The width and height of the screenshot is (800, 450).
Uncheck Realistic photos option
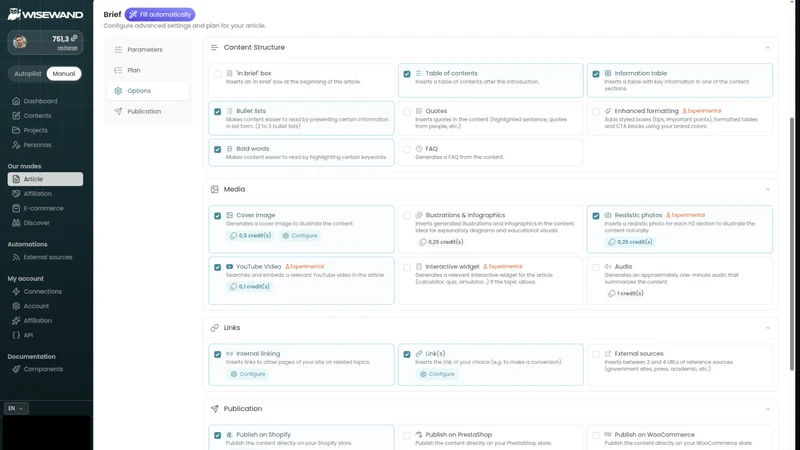pos(596,216)
